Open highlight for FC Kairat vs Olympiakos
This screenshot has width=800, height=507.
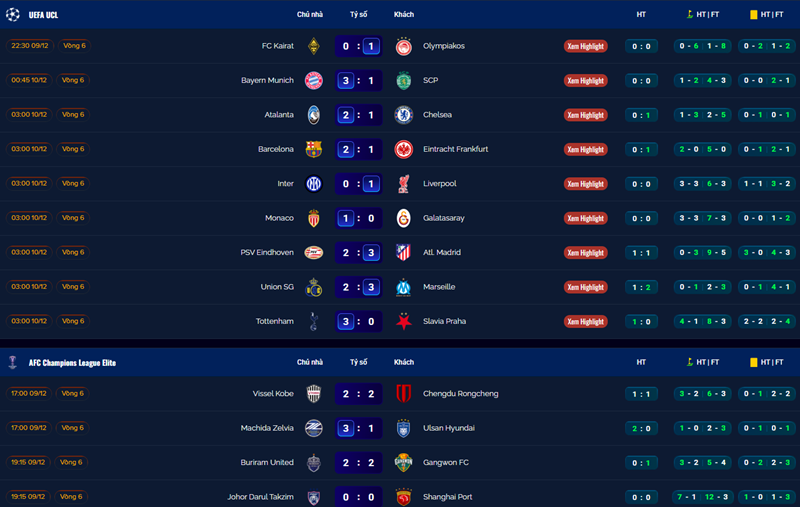coord(585,46)
